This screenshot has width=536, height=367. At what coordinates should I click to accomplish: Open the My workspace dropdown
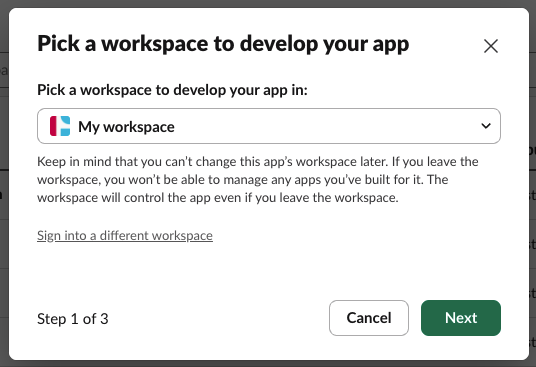click(x=269, y=126)
